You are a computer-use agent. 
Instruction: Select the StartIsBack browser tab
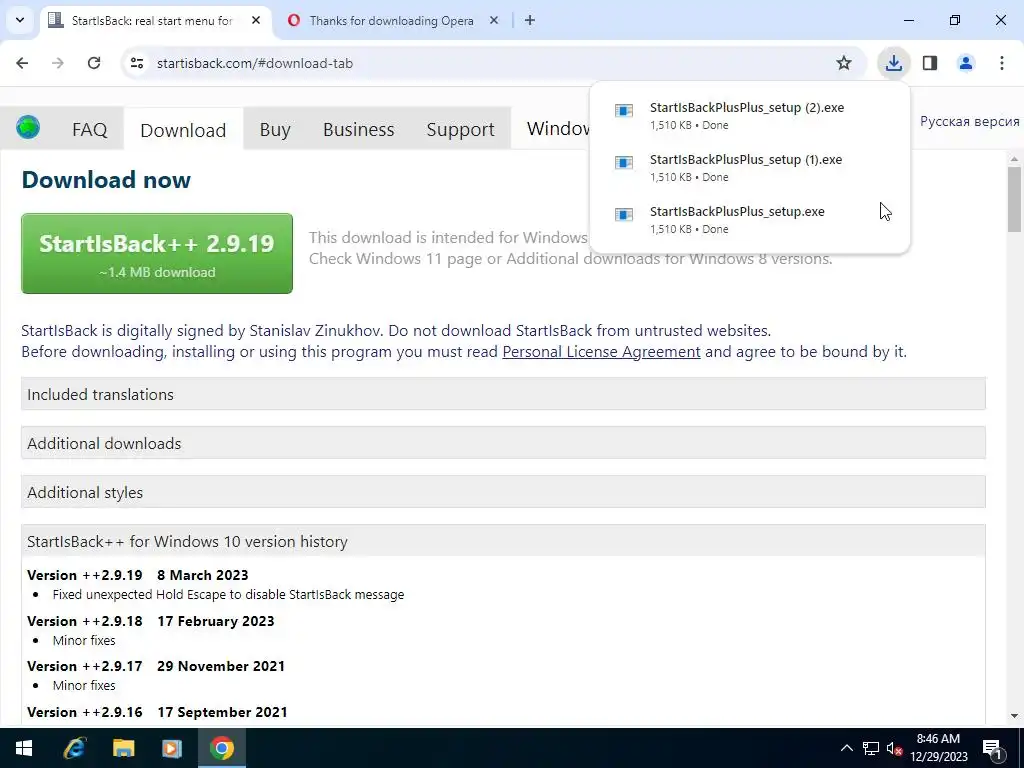coord(154,21)
